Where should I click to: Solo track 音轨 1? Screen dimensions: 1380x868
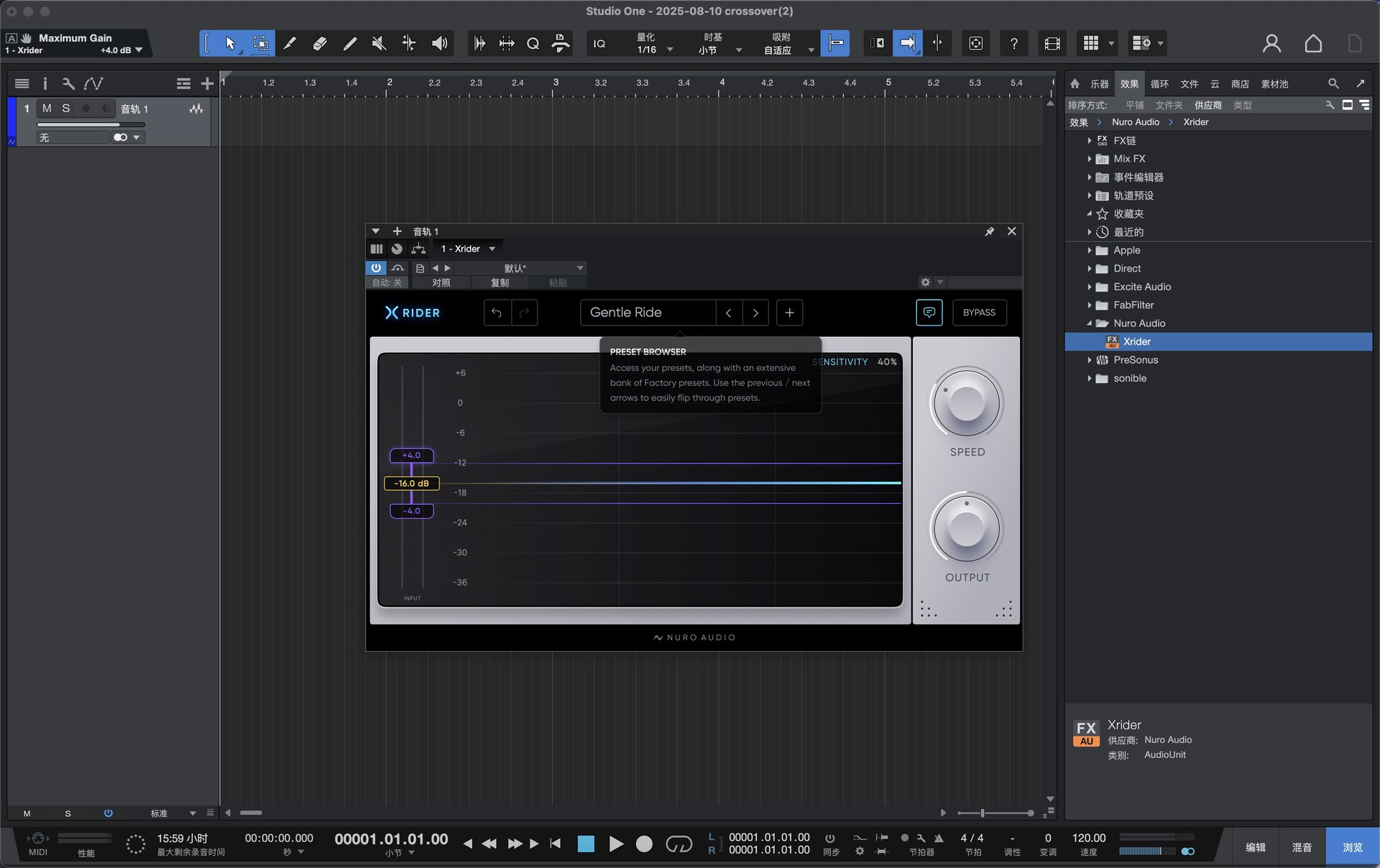(66, 108)
